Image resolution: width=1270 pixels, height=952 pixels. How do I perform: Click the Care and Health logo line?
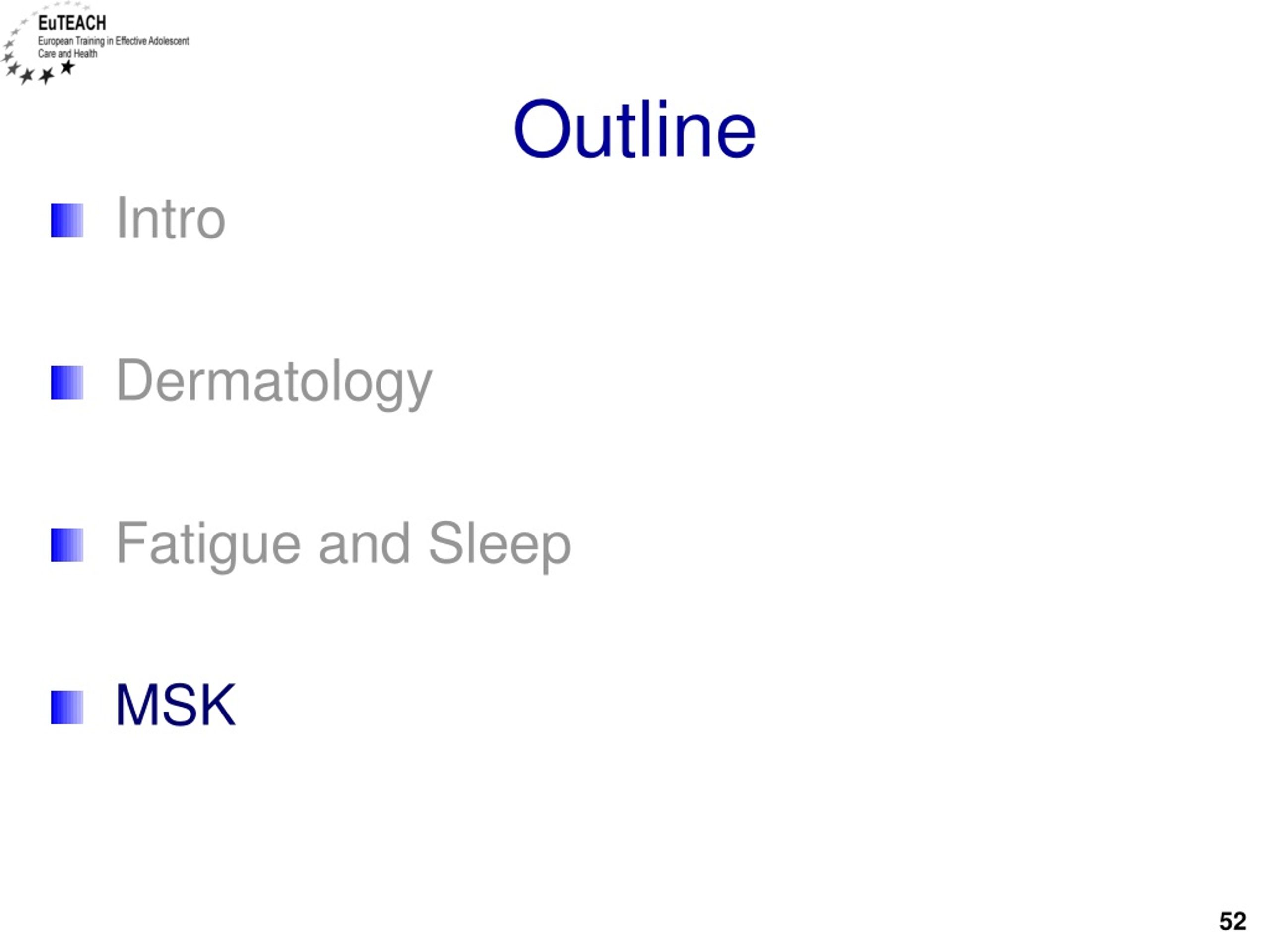coord(68,54)
